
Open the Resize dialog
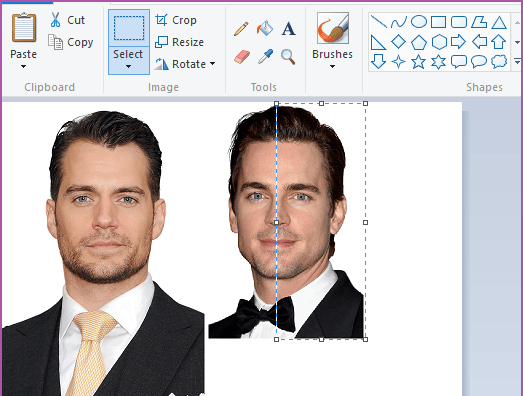click(179, 42)
